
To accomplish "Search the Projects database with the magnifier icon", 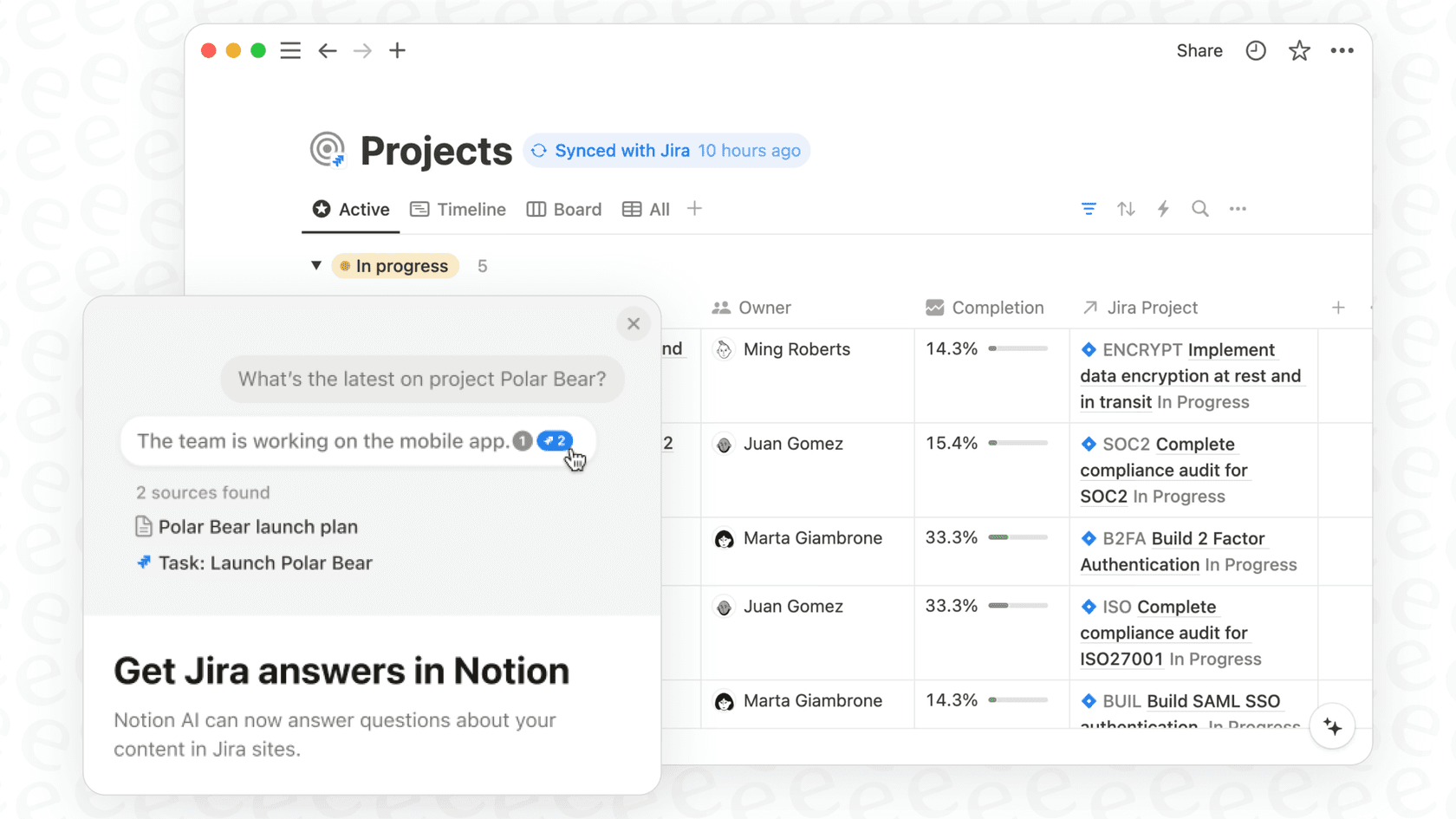I will tap(1200, 209).
